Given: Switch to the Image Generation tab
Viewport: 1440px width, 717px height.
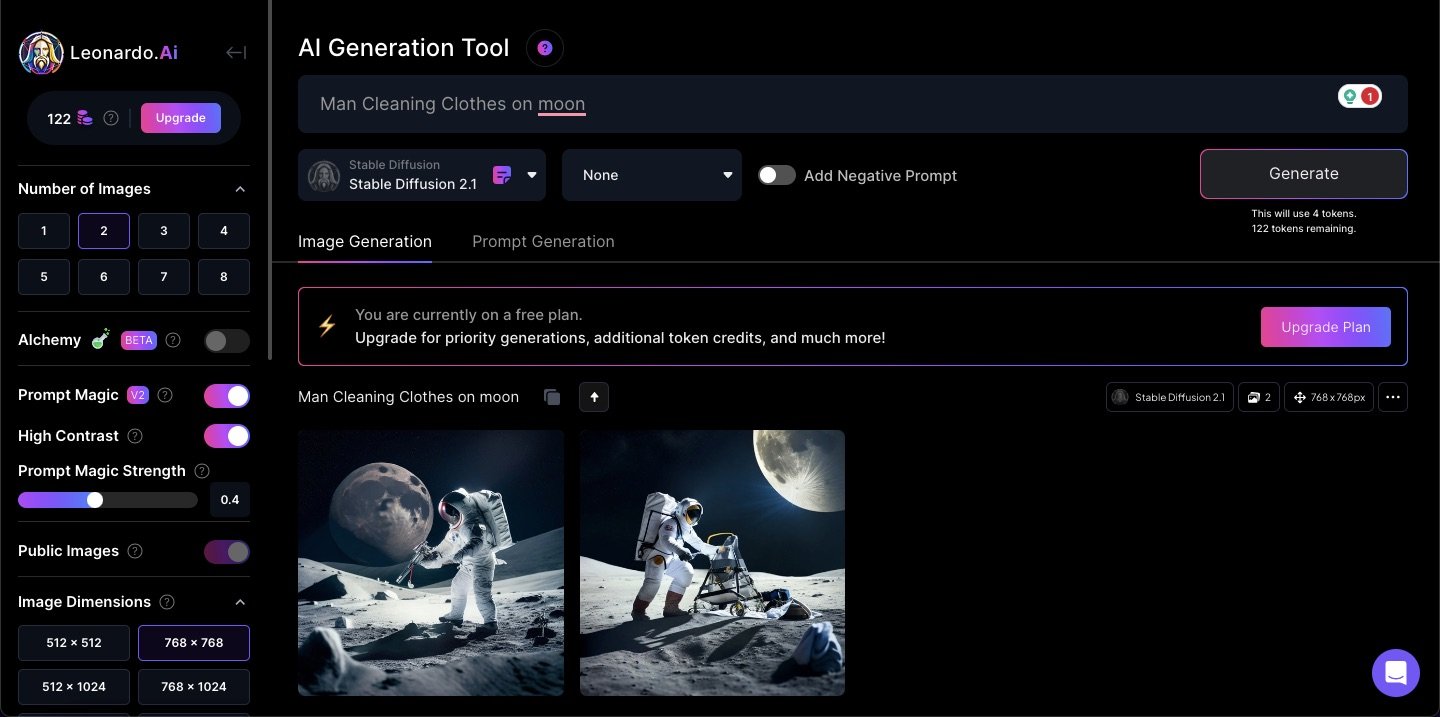Looking at the screenshot, I should pyautogui.click(x=365, y=242).
